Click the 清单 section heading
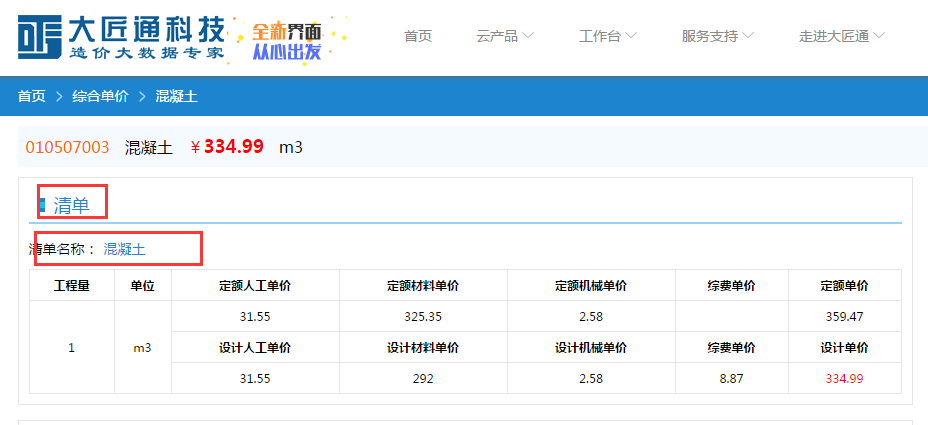This screenshot has height=425, width=928. 71,206
